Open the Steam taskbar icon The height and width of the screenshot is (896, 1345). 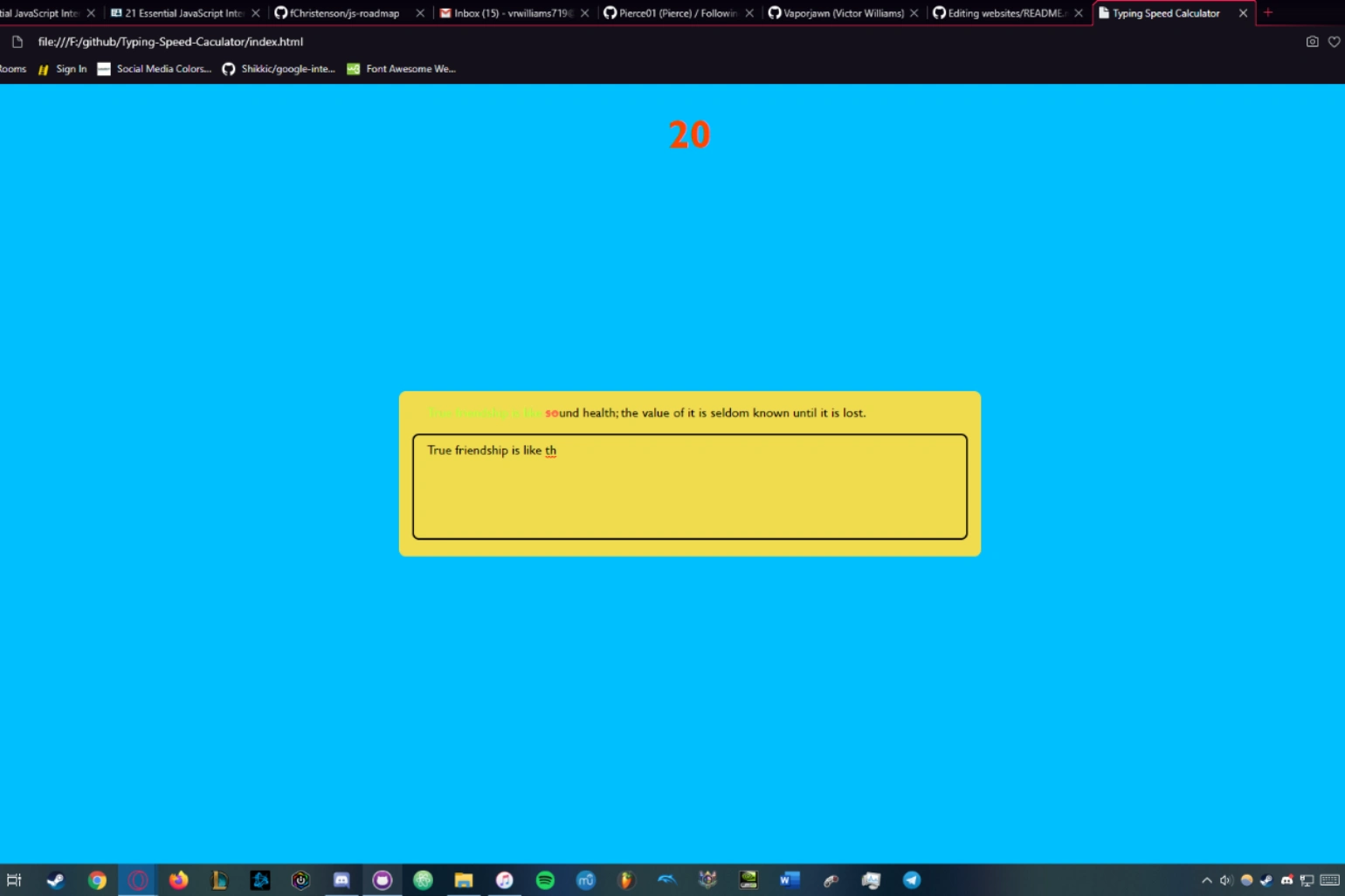(56, 880)
